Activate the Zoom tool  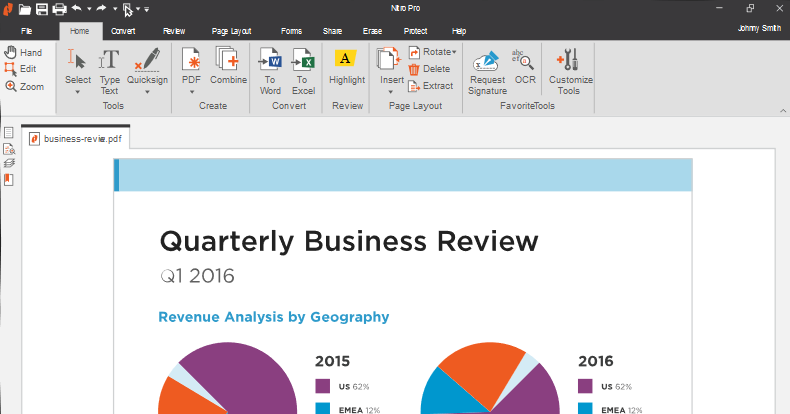[x=24, y=87]
